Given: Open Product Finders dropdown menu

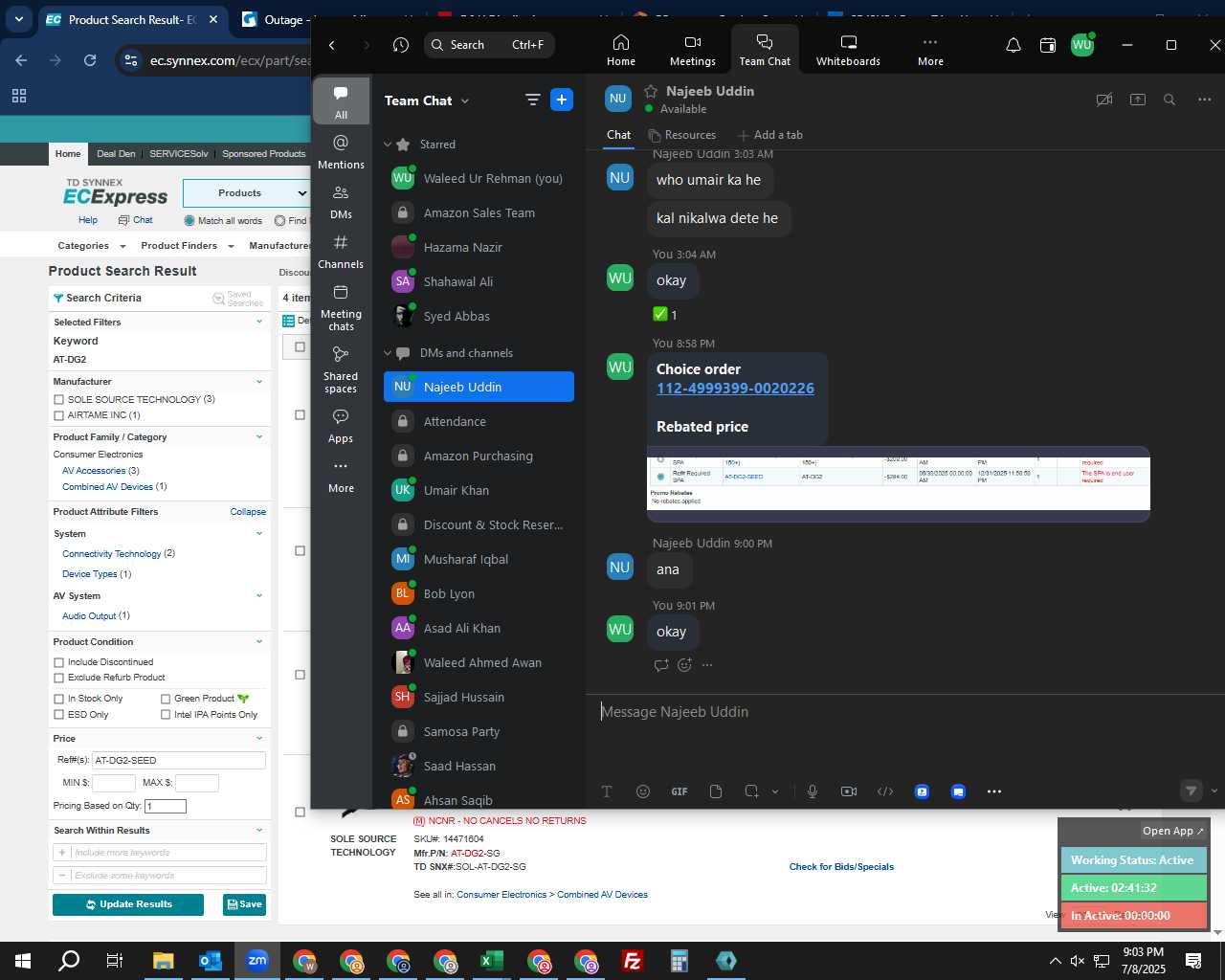Looking at the screenshot, I should point(188,246).
